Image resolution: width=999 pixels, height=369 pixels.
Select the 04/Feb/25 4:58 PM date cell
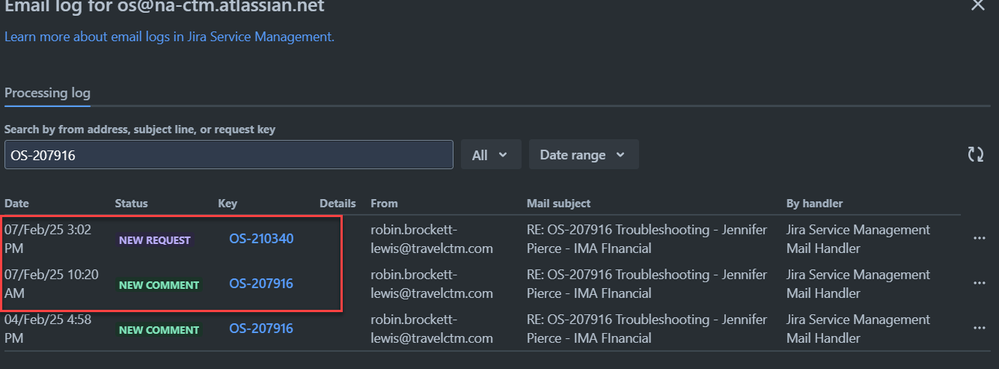coord(48,328)
